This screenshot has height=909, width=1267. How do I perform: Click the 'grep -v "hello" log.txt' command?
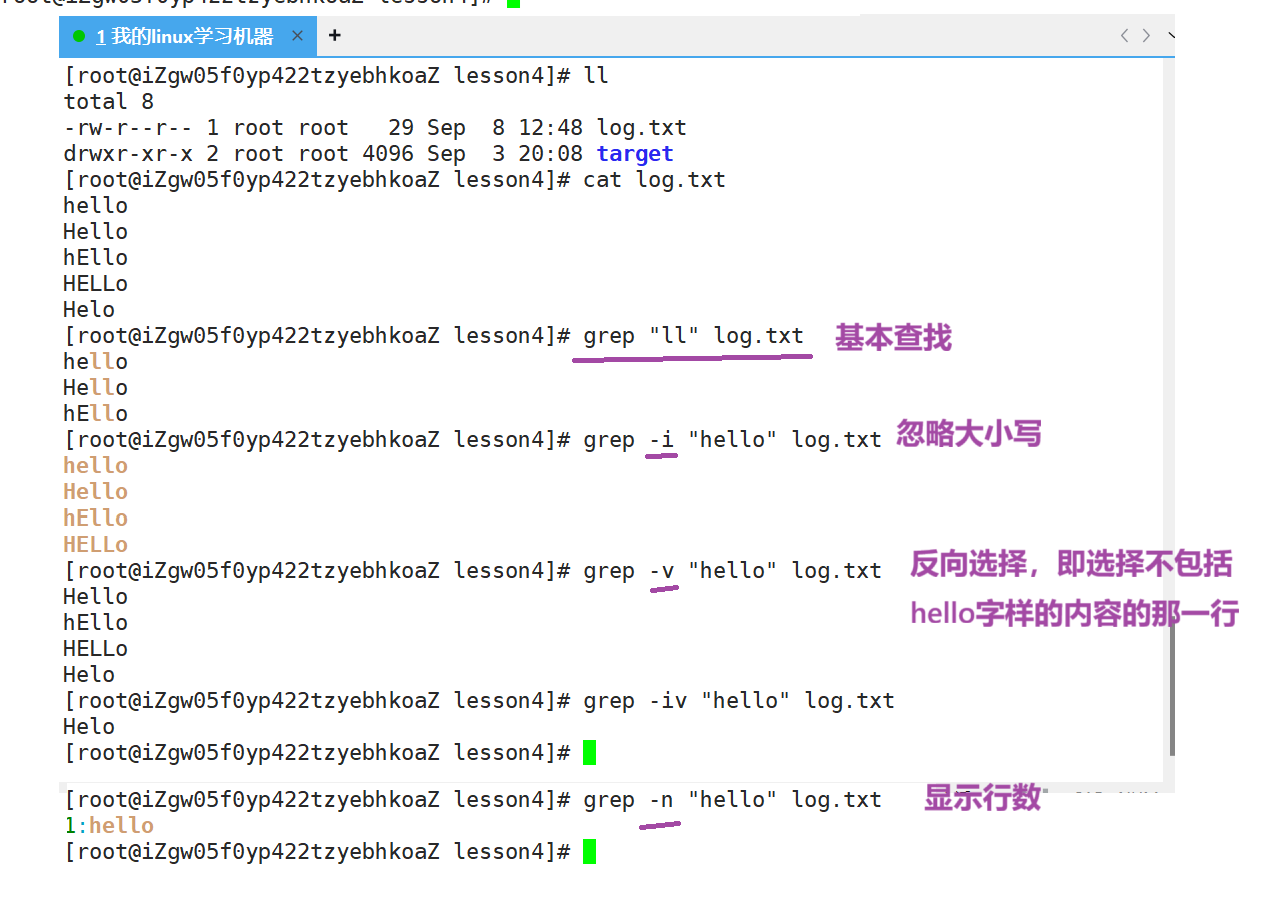tap(733, 571)
